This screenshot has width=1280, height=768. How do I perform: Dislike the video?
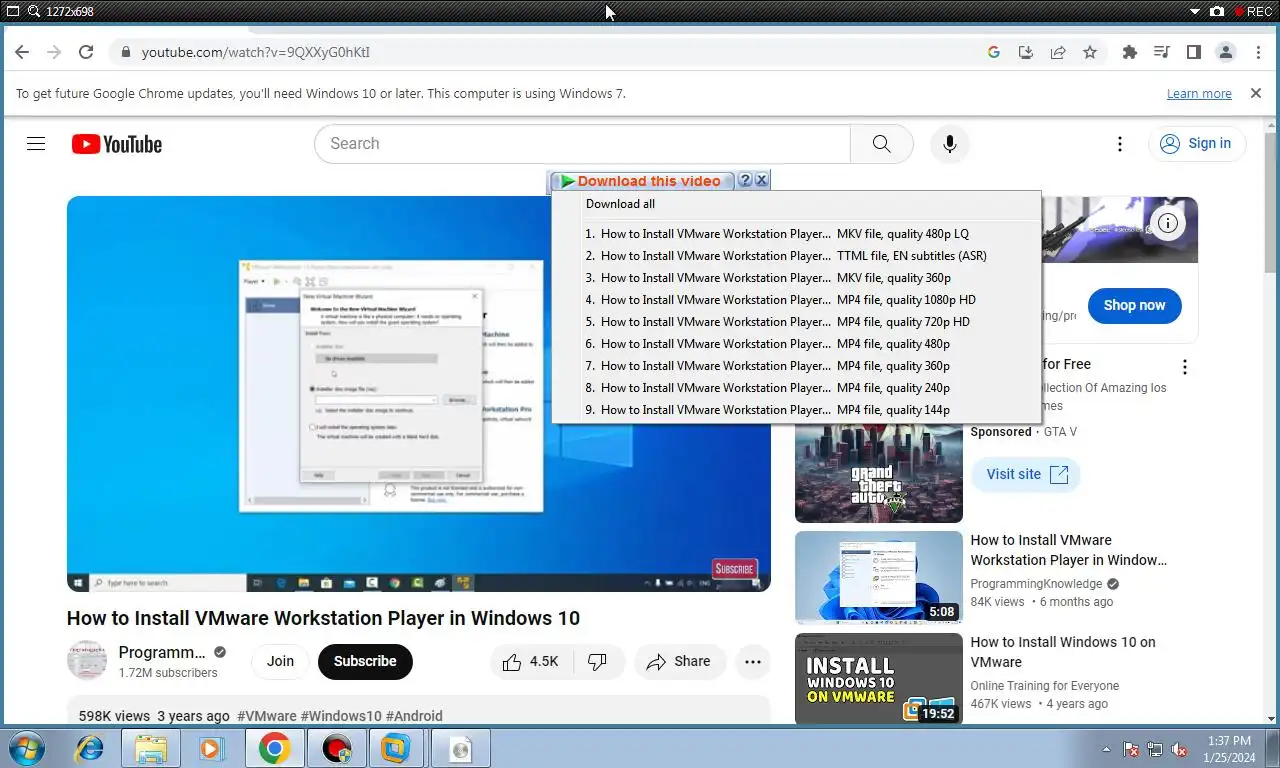coord(598,661)
